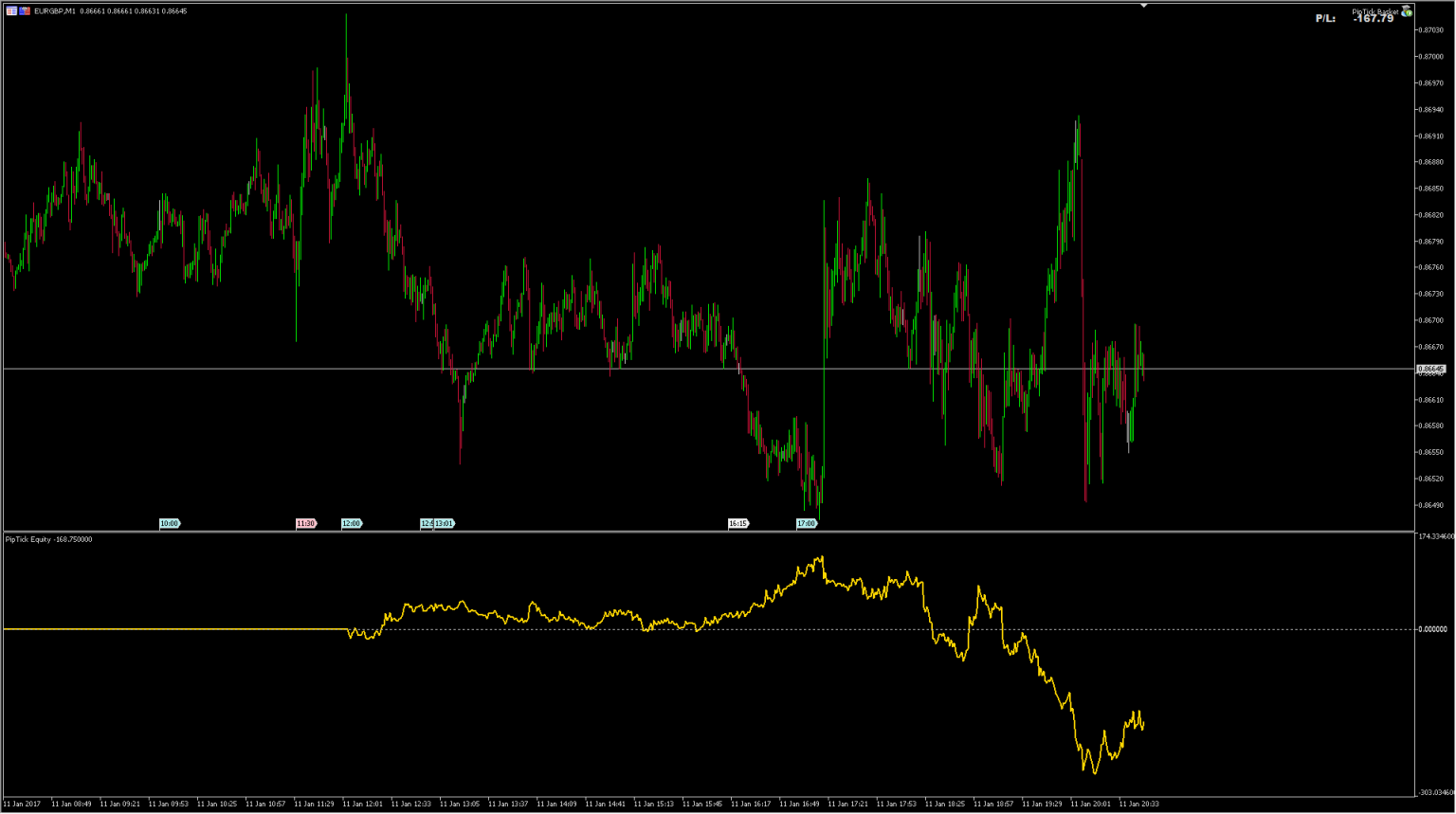1456x814 pixels.
Task: Click the 0.86910 price level on the axis
Action: [x=1431, y=136]
